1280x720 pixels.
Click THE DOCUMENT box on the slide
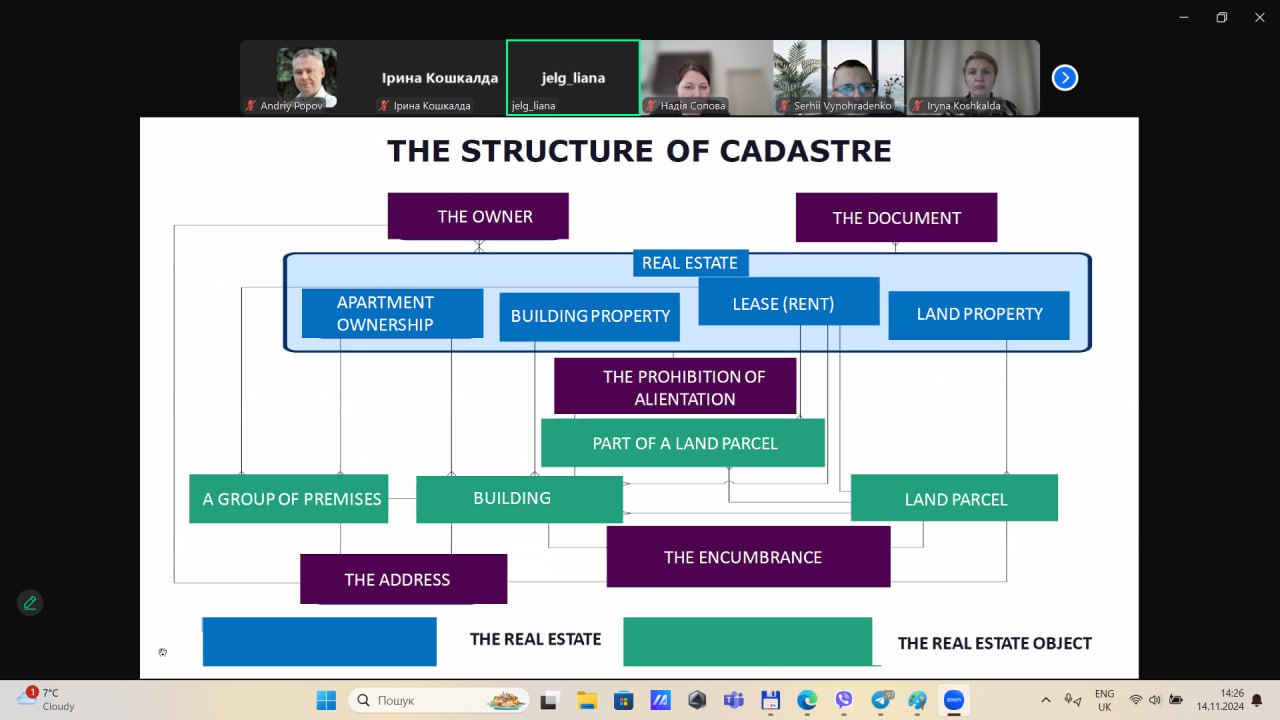tap(896, 217)
